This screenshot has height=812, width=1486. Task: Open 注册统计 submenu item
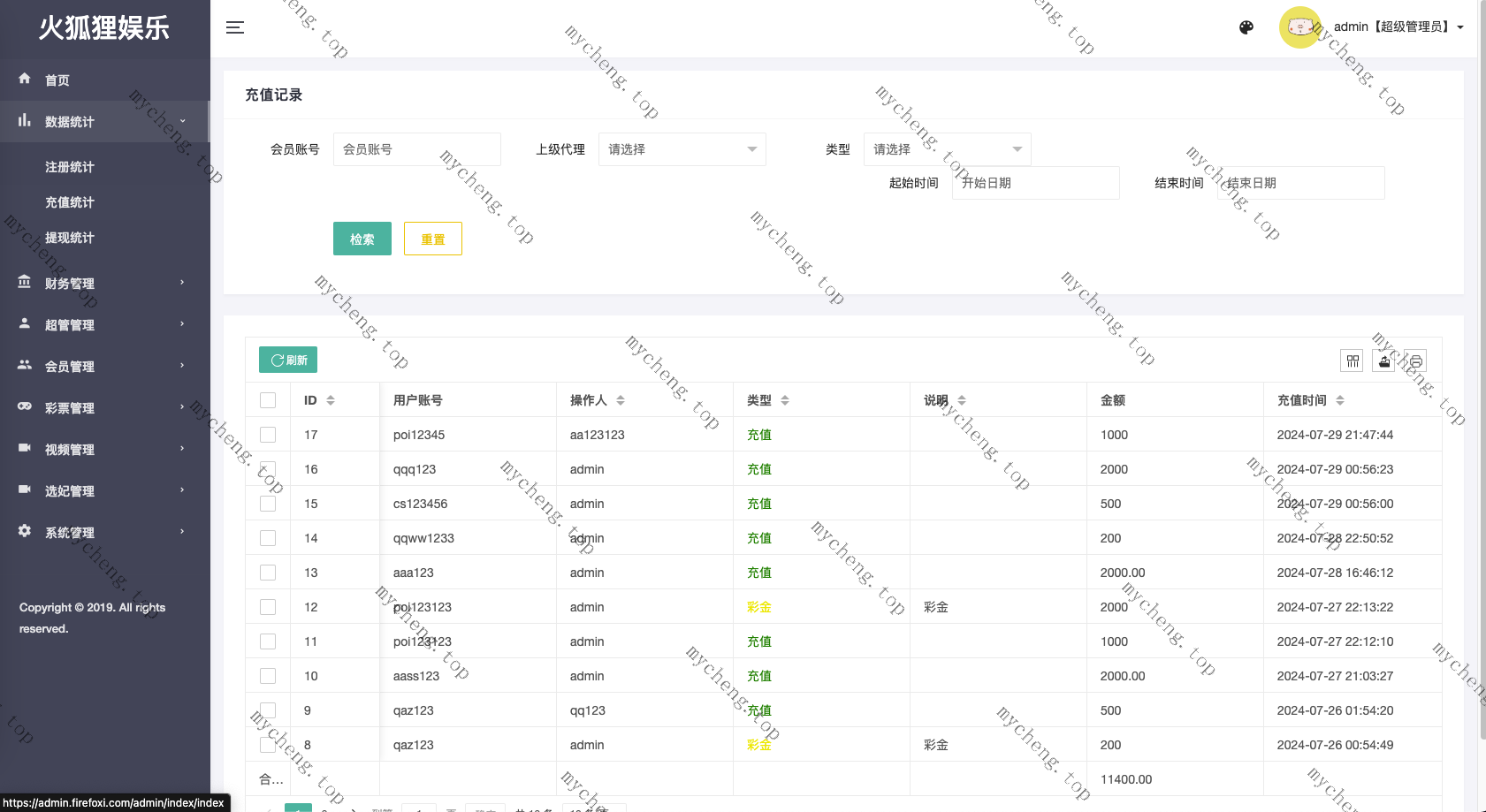[70, 167]
